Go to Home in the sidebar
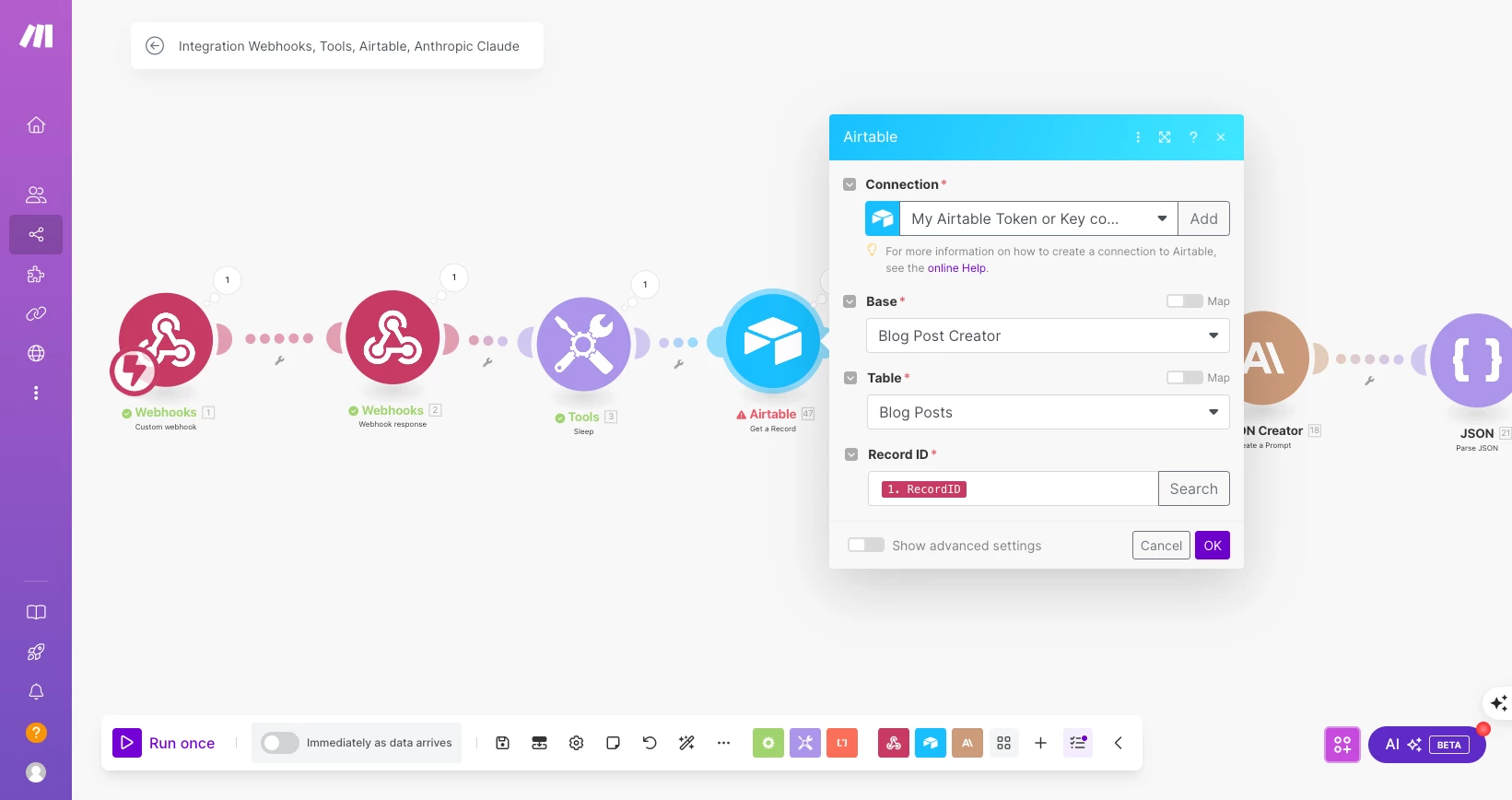Screen dimensions: 1512x800 36,124
